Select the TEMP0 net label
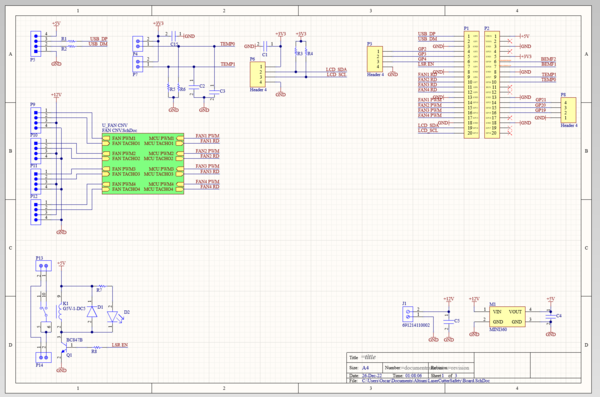Image resolution: width=600 pixels, height=397 pixels. tap(228, 44)
